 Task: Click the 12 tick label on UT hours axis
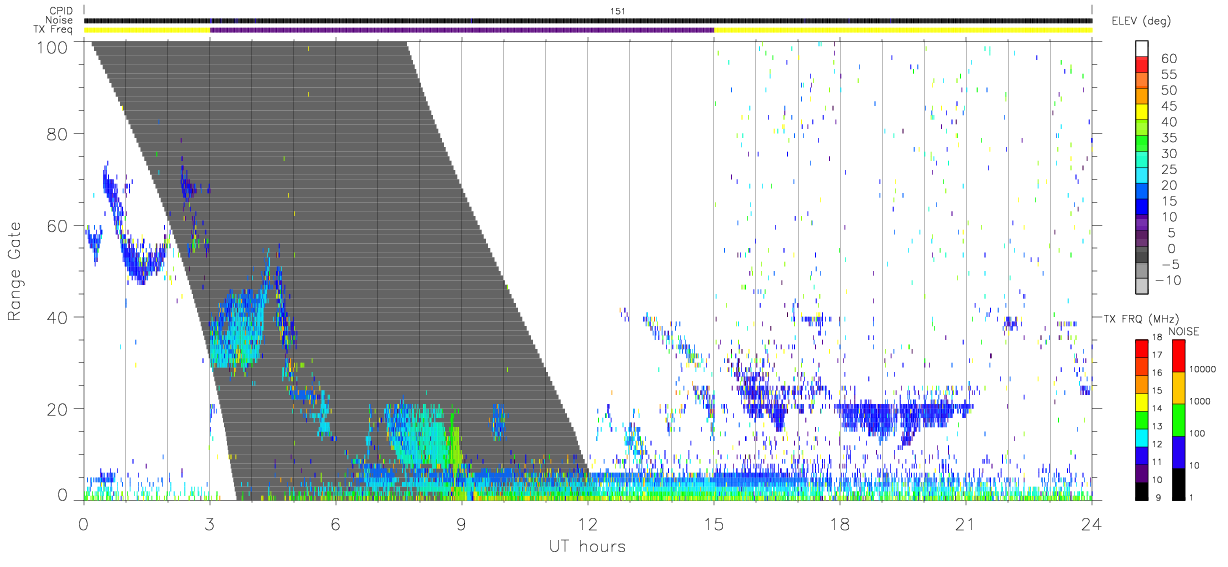point(587,523)
